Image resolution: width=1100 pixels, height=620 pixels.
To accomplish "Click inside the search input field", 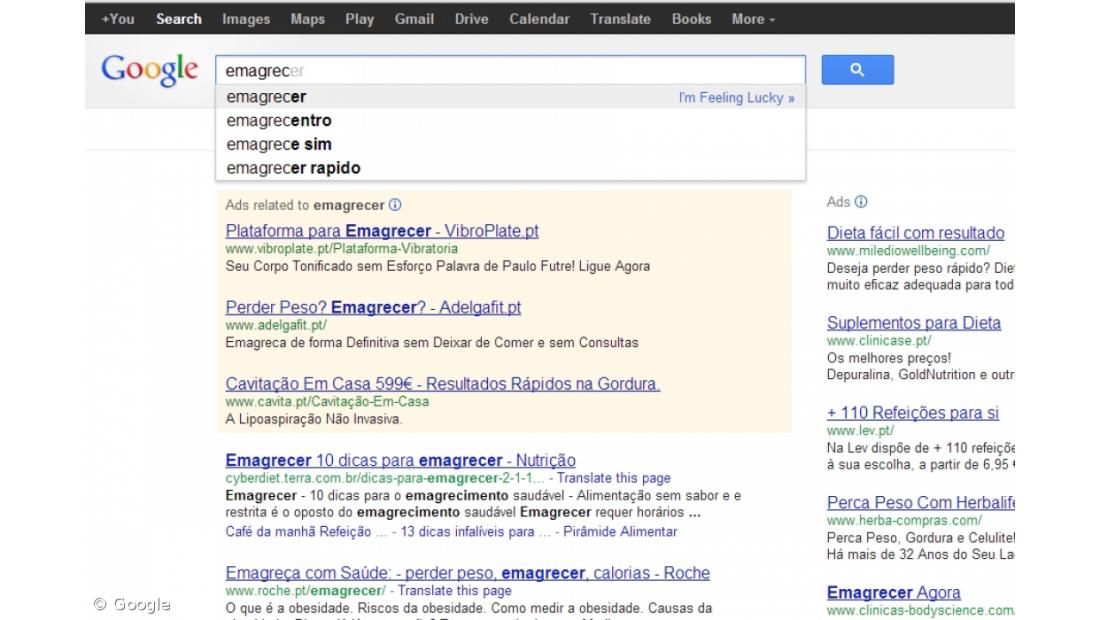I will click(500, 69).
